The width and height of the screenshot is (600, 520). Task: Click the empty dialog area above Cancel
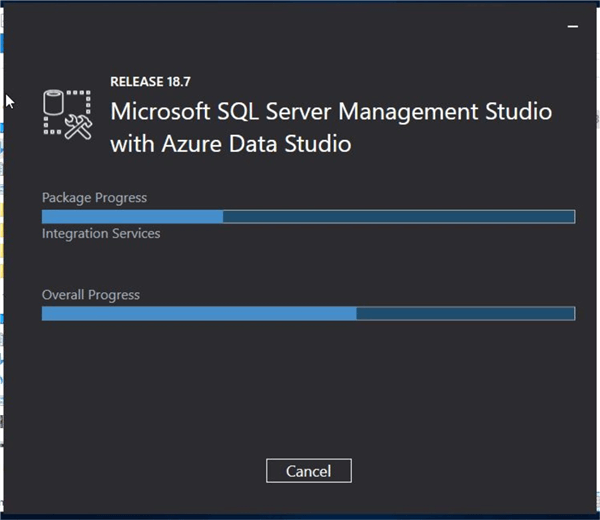308,400
